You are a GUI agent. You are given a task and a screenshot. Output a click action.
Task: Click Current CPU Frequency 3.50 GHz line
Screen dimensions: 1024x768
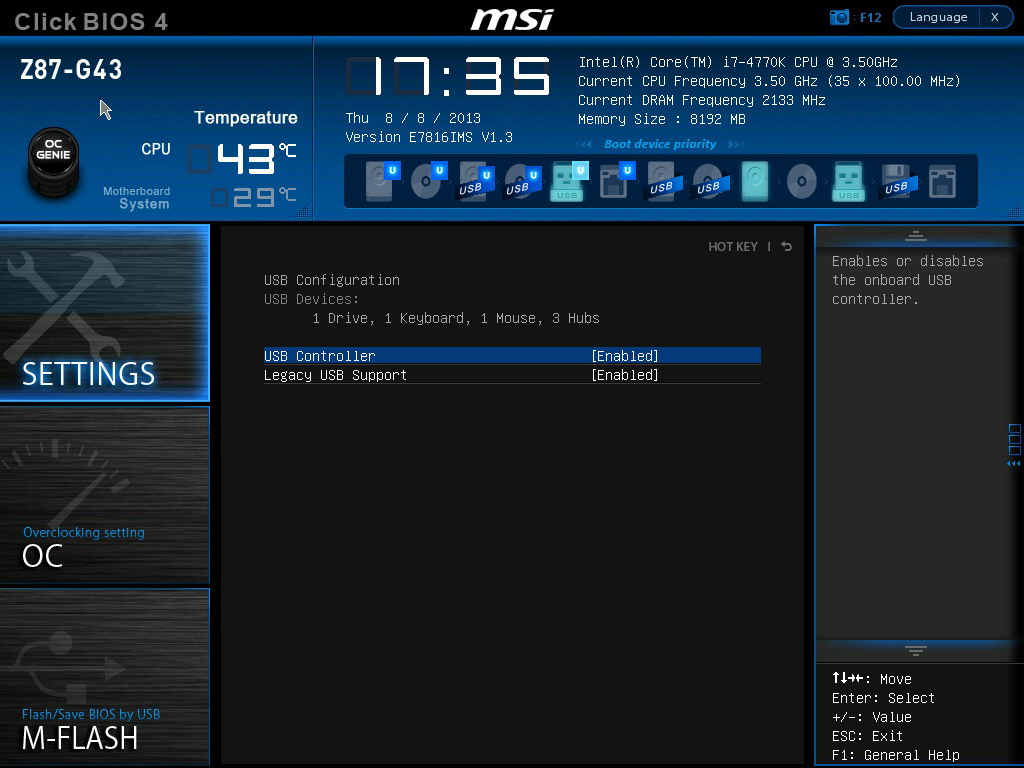[x=769, y=81]
